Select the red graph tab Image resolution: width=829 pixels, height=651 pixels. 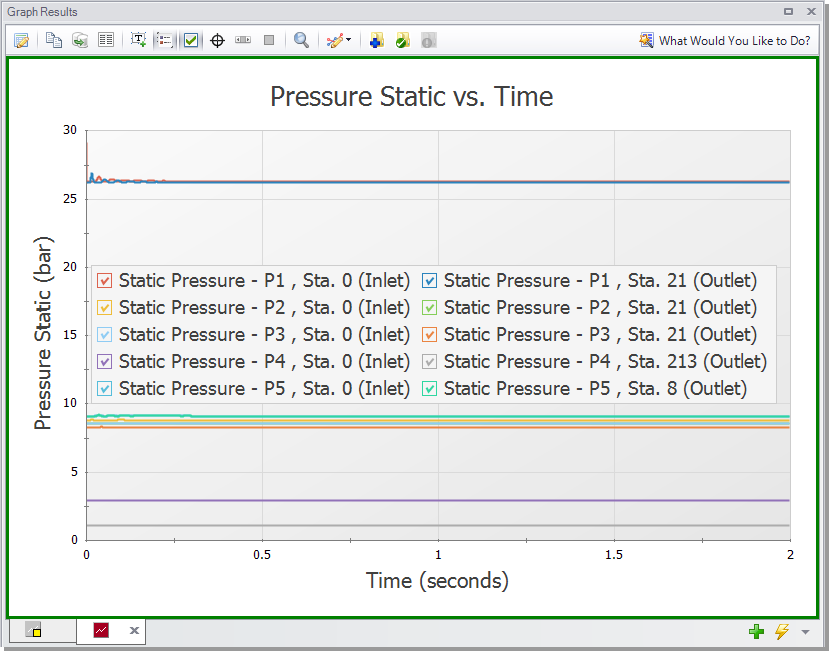[101, 630]
